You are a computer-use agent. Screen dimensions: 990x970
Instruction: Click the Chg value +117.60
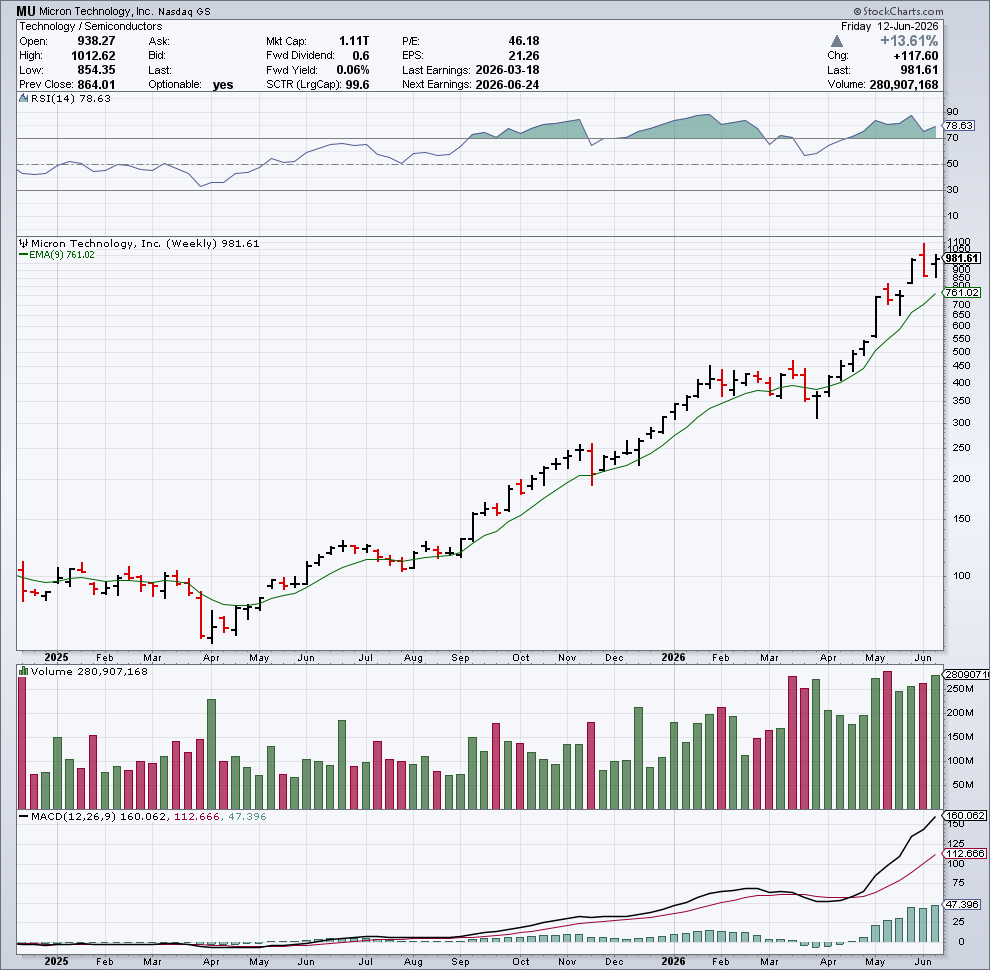coord(915,56)
